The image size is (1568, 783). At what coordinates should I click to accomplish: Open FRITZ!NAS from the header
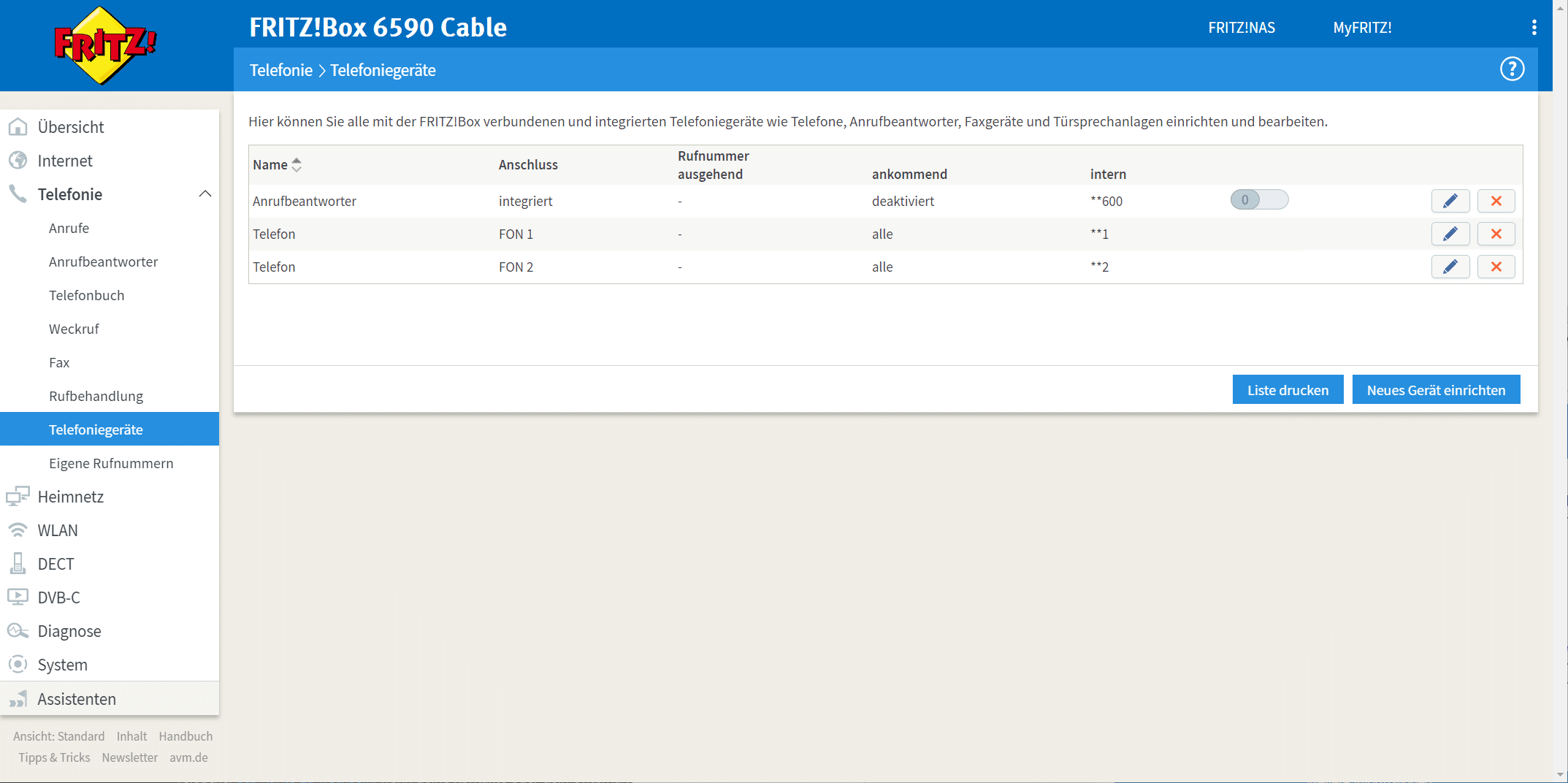pyautogui.click(x=1241, y=28)
